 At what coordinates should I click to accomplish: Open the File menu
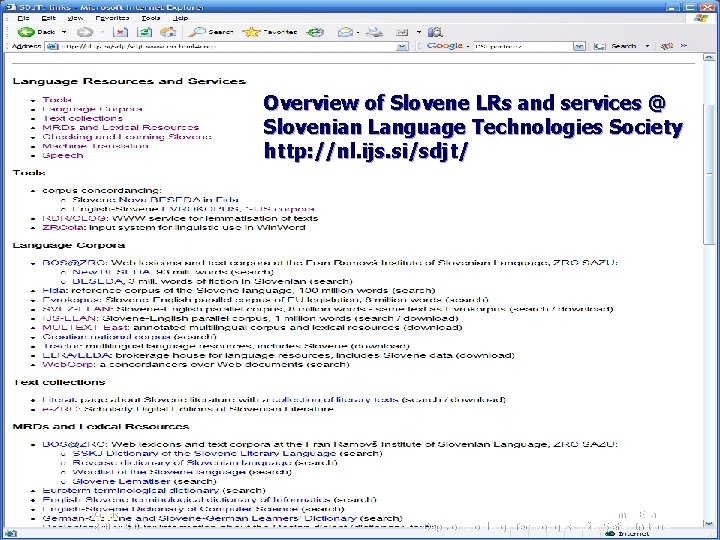click(x=23, y=18)
